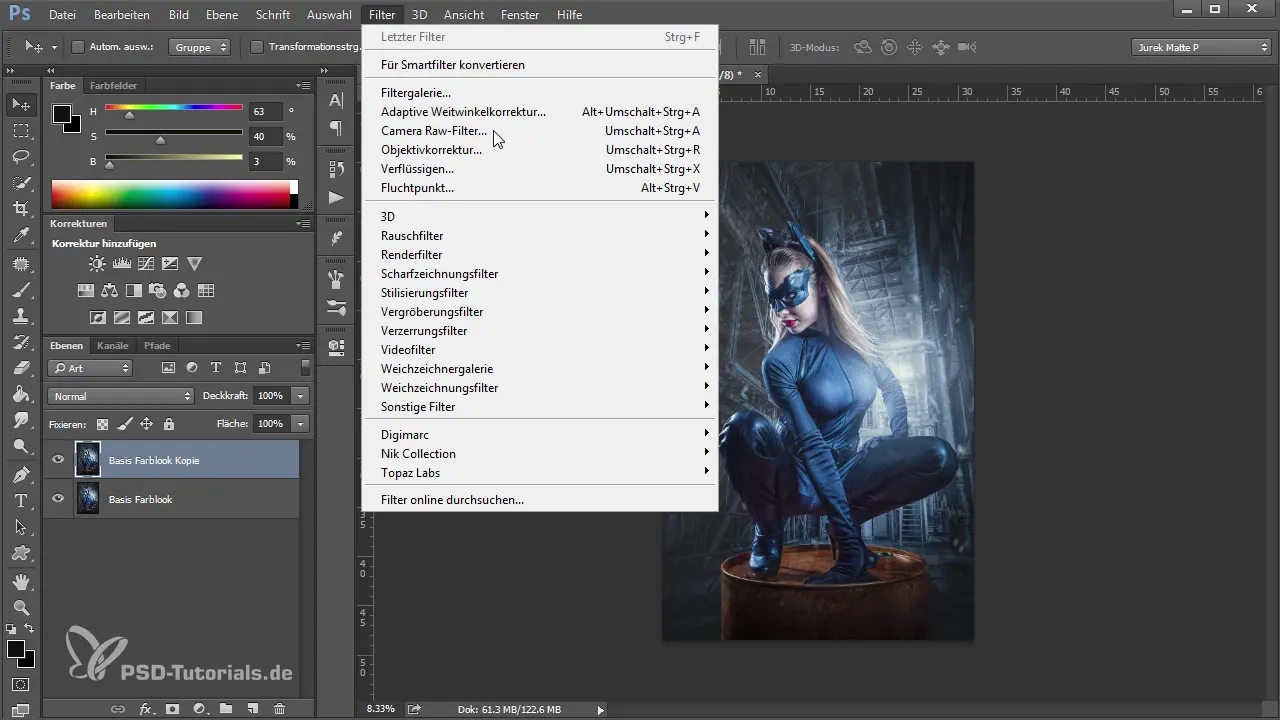Select the Crop tool

click(x=21, y=209)
